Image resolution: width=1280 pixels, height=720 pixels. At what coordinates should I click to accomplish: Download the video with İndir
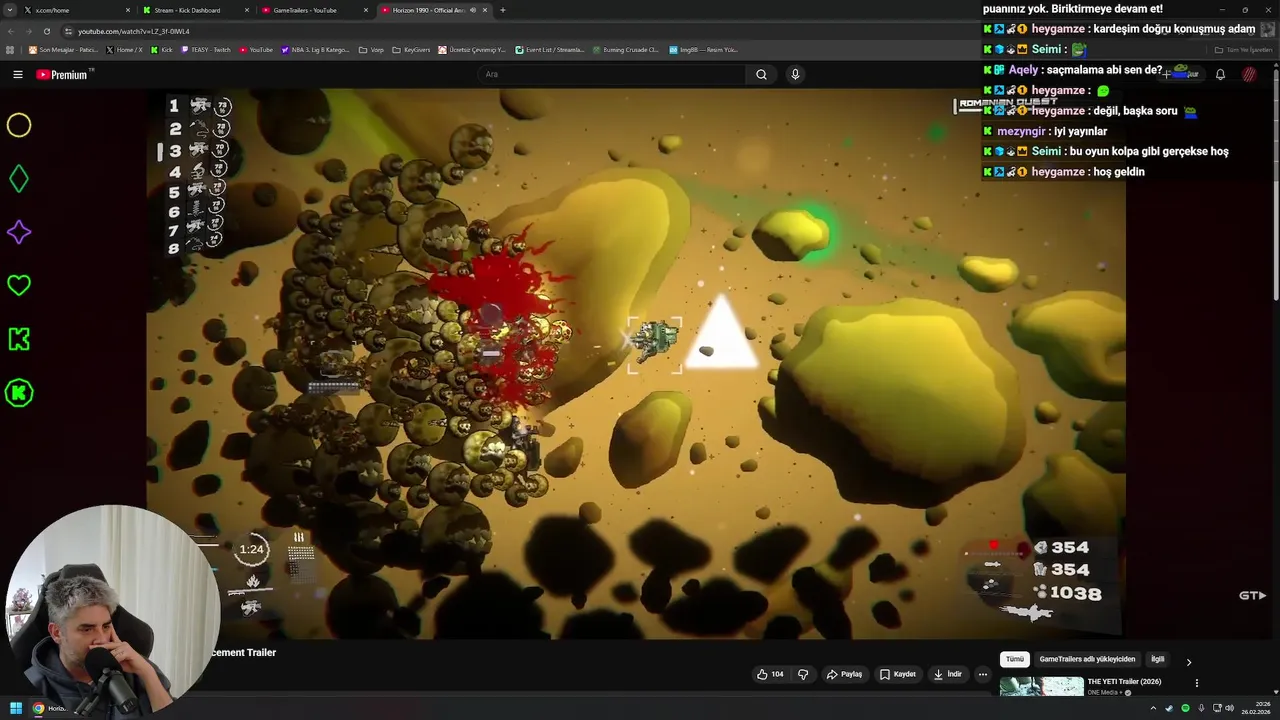click(947, 674)
